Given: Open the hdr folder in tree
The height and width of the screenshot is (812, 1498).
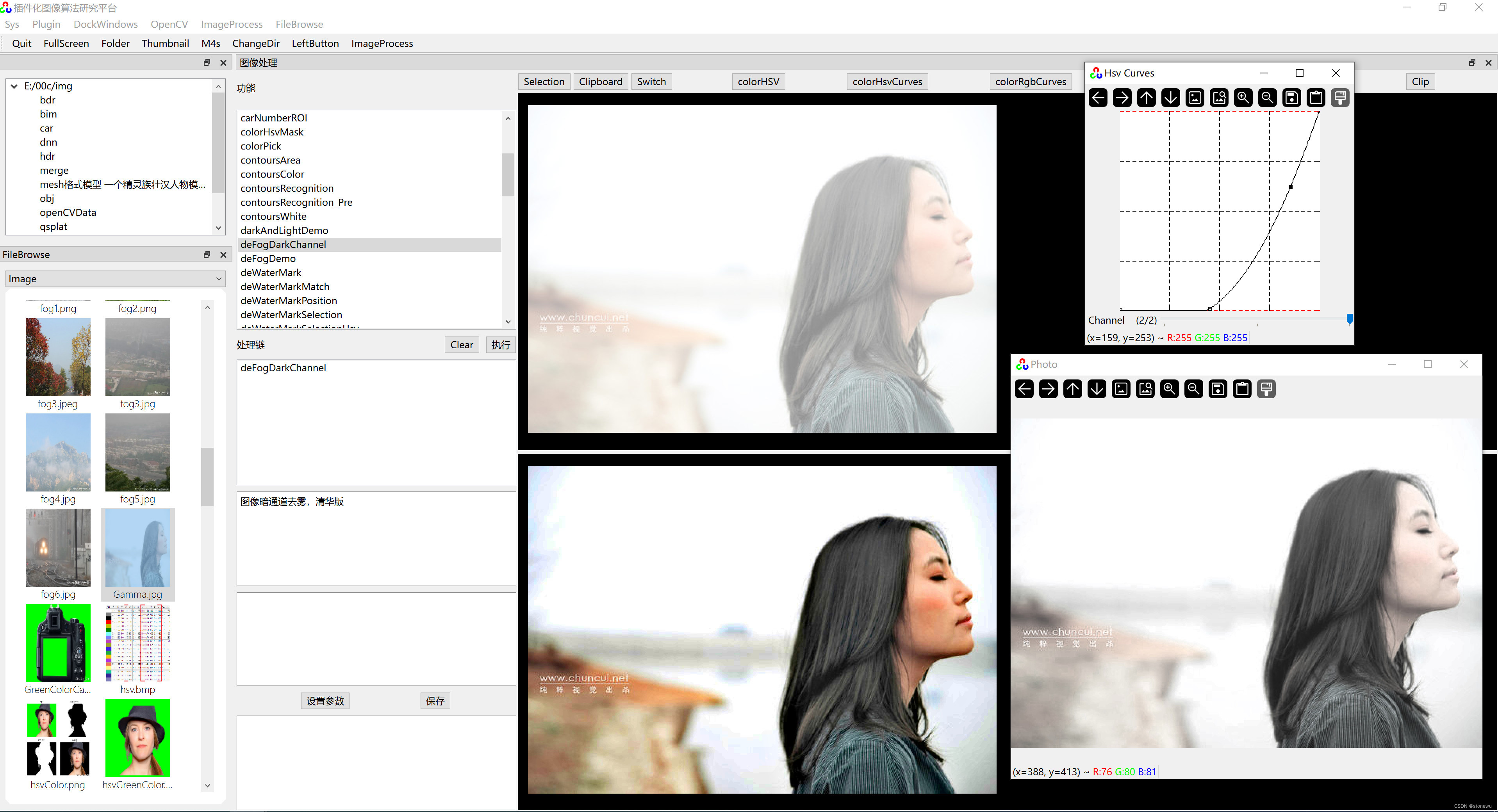Looking at the screenshot, I should tap(47, 157).
